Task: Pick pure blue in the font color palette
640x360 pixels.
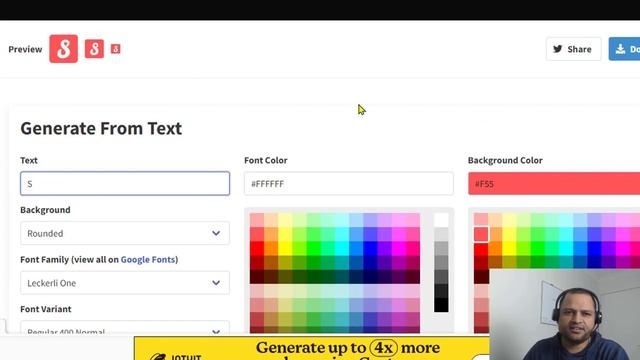Action: tap(370, 248)
